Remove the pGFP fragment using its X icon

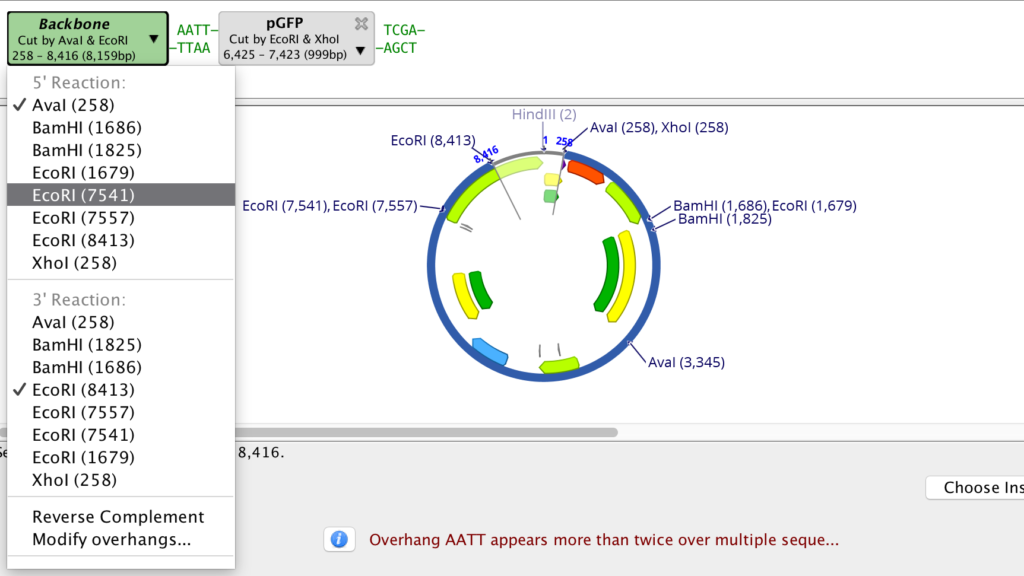[x=360, y=24]
